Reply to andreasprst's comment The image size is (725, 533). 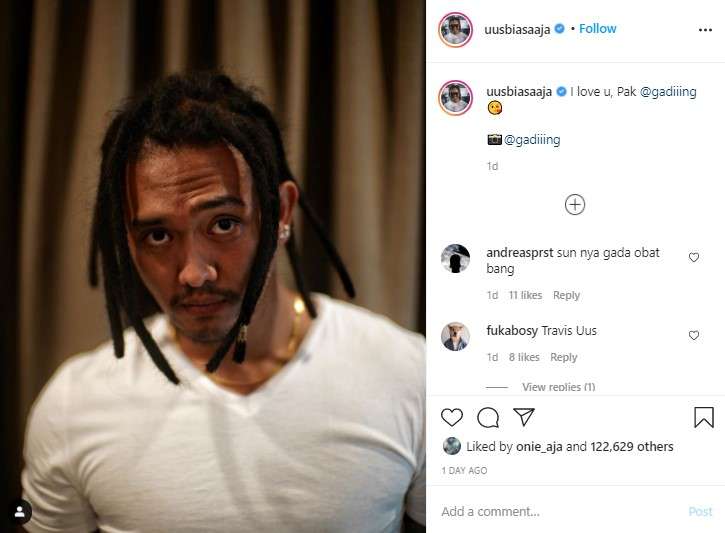click(566, 295)
